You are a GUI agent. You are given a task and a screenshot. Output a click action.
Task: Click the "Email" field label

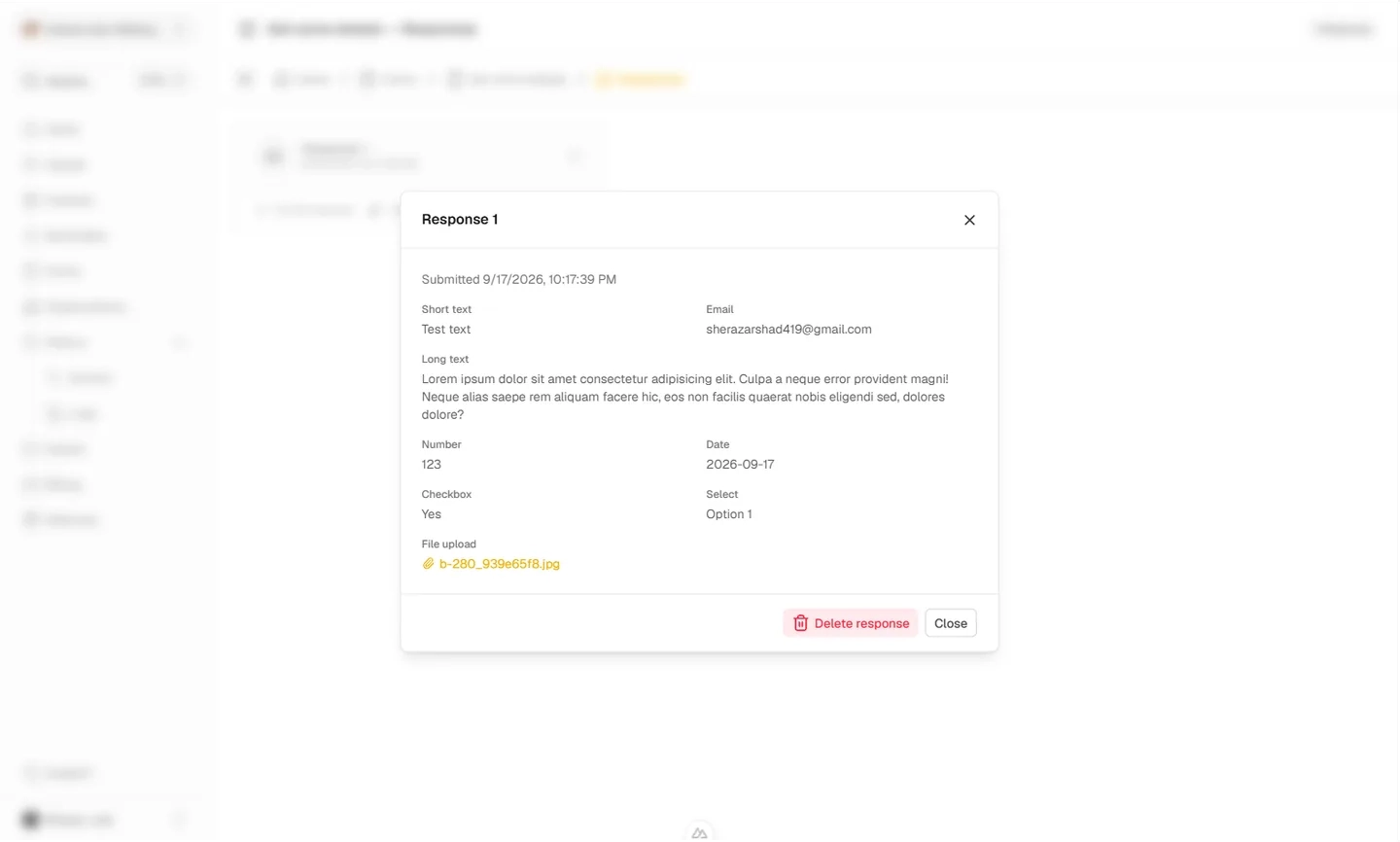point(719,309)
